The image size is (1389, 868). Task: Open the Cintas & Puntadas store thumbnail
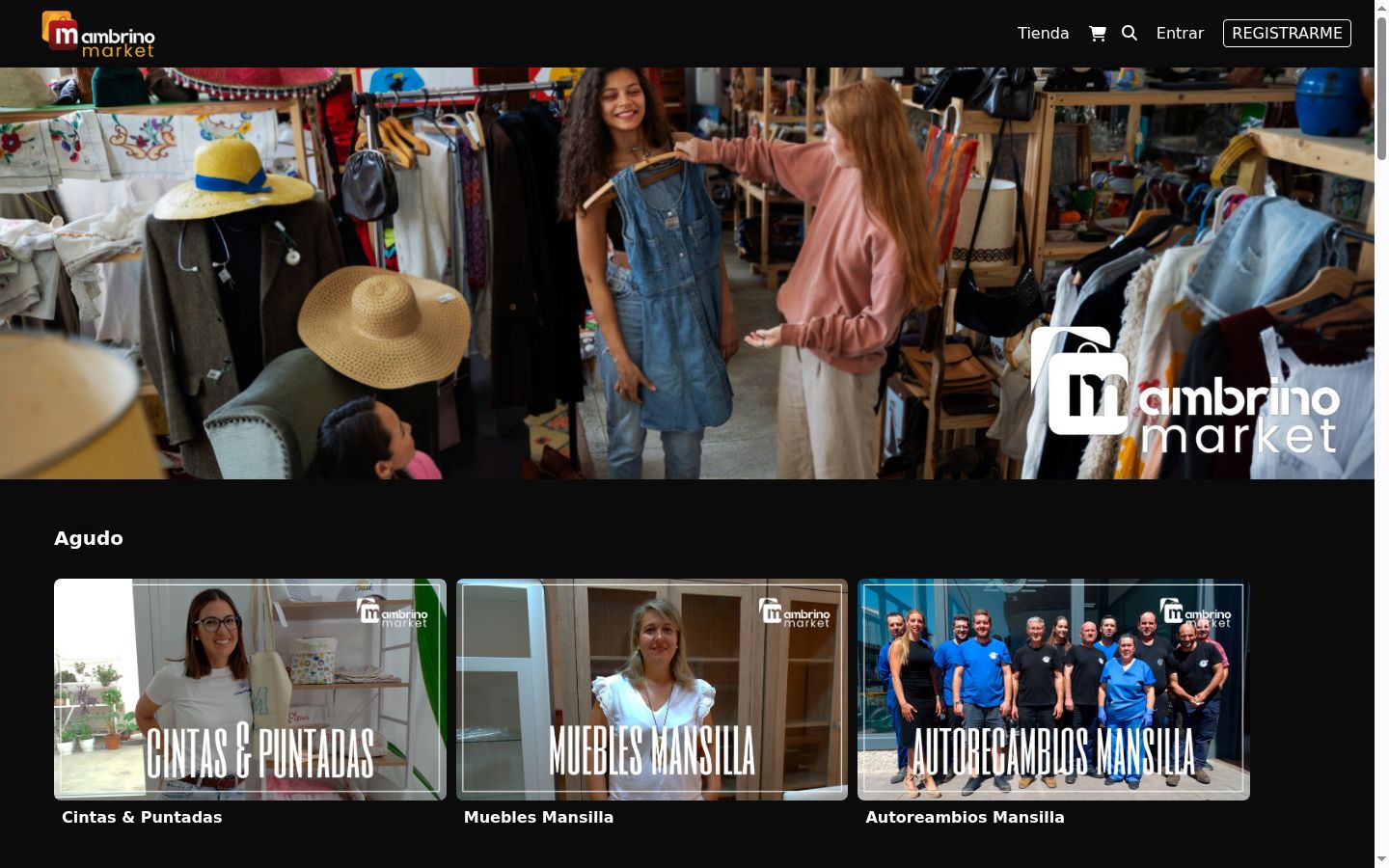[x=250, y=690]
